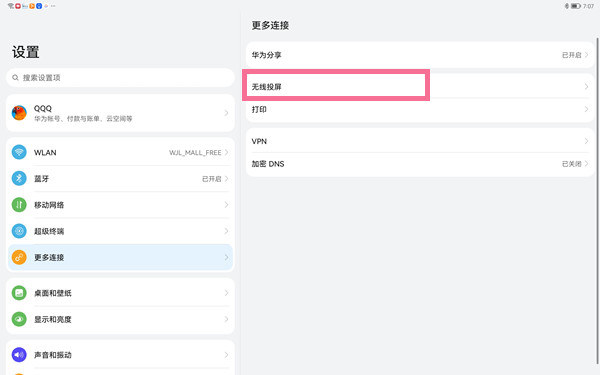Open WJL_MALL_FREE network label
The height and width of the screenshot is (375, 600).
click(195, 153)
